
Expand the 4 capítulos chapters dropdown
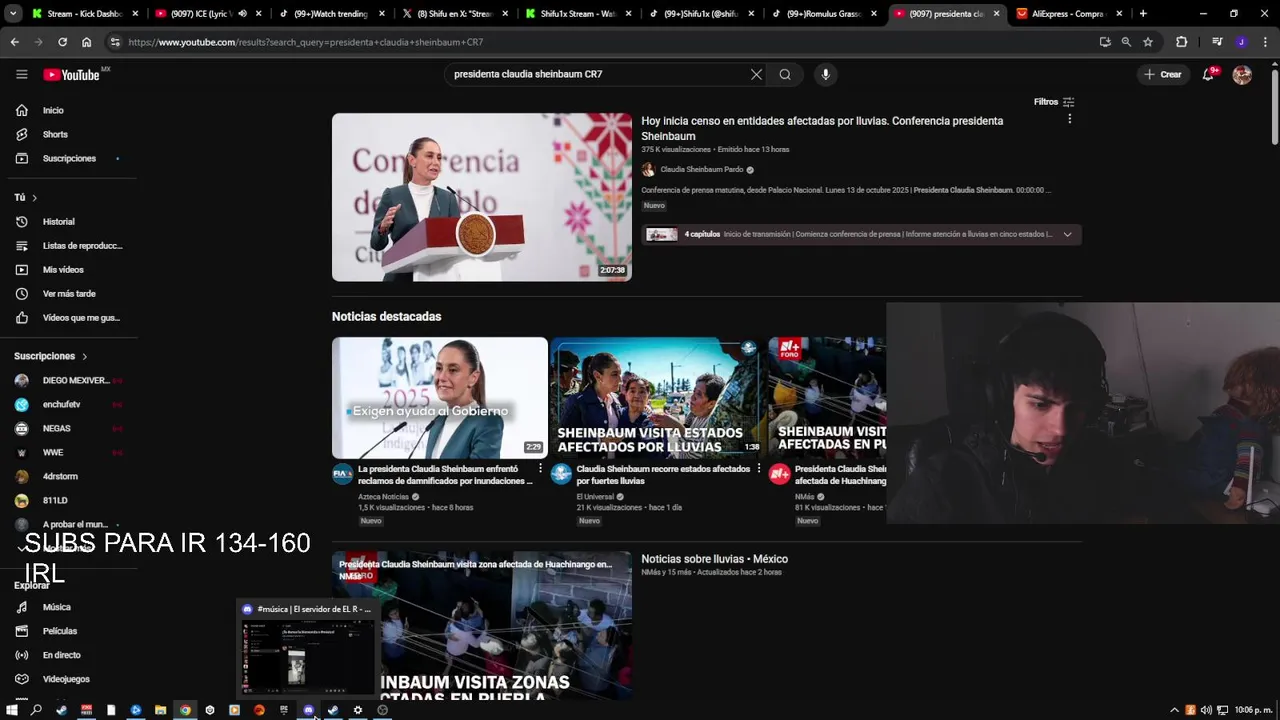[1067, 234]
